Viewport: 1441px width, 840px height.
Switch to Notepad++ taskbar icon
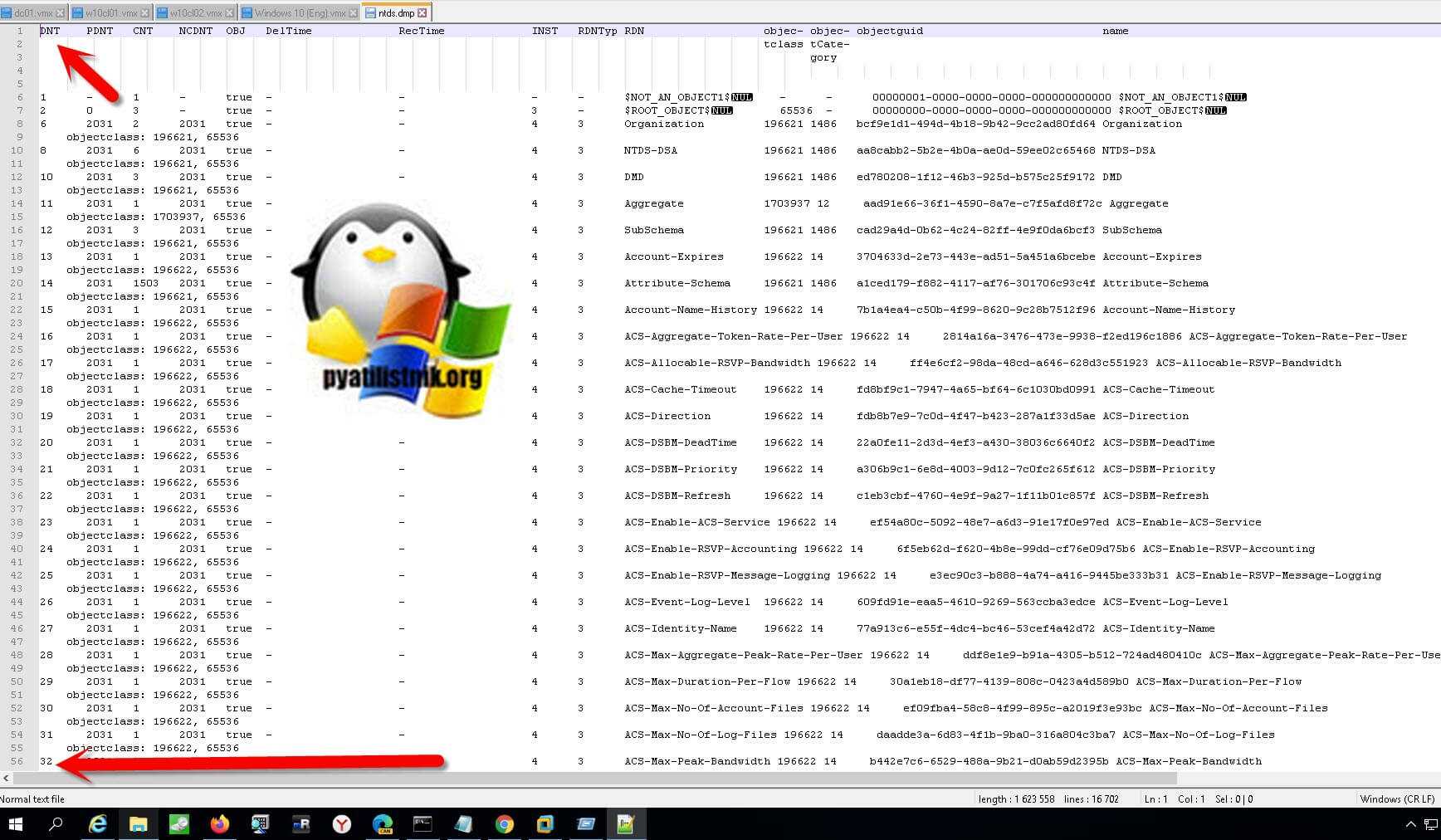[x=625, y=824]
